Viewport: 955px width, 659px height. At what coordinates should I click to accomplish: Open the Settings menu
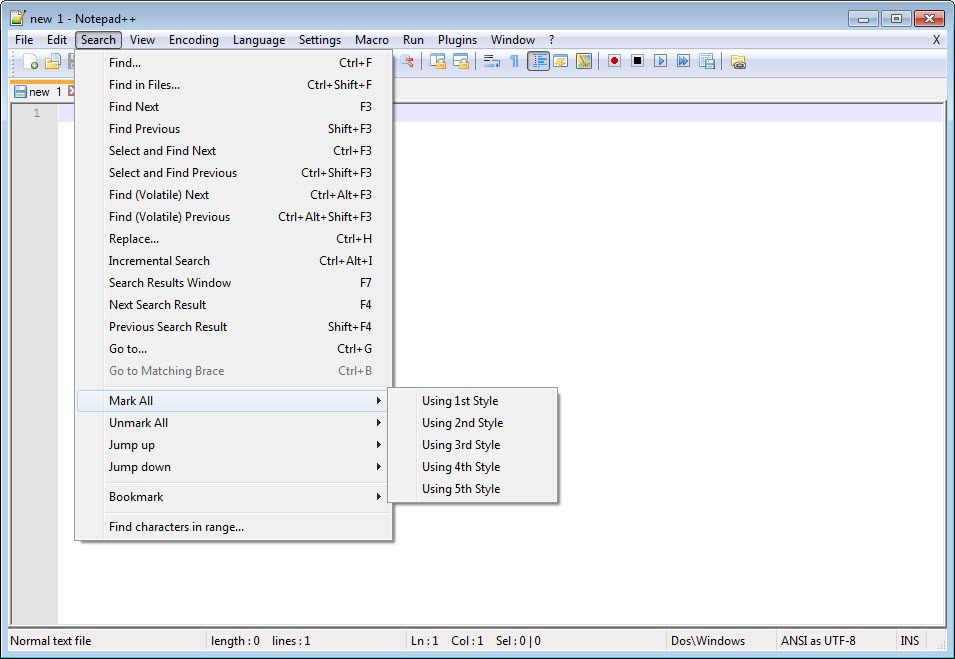point(320,40)
